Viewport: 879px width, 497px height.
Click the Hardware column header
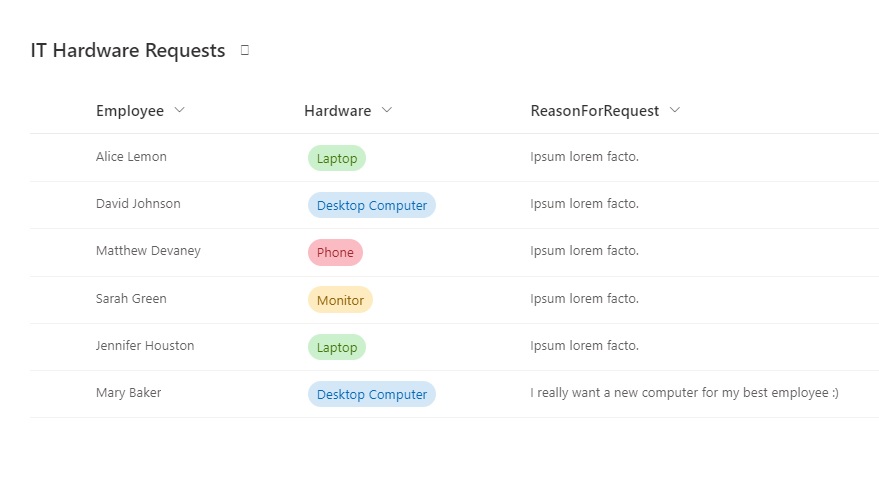[x=337, y=111]
